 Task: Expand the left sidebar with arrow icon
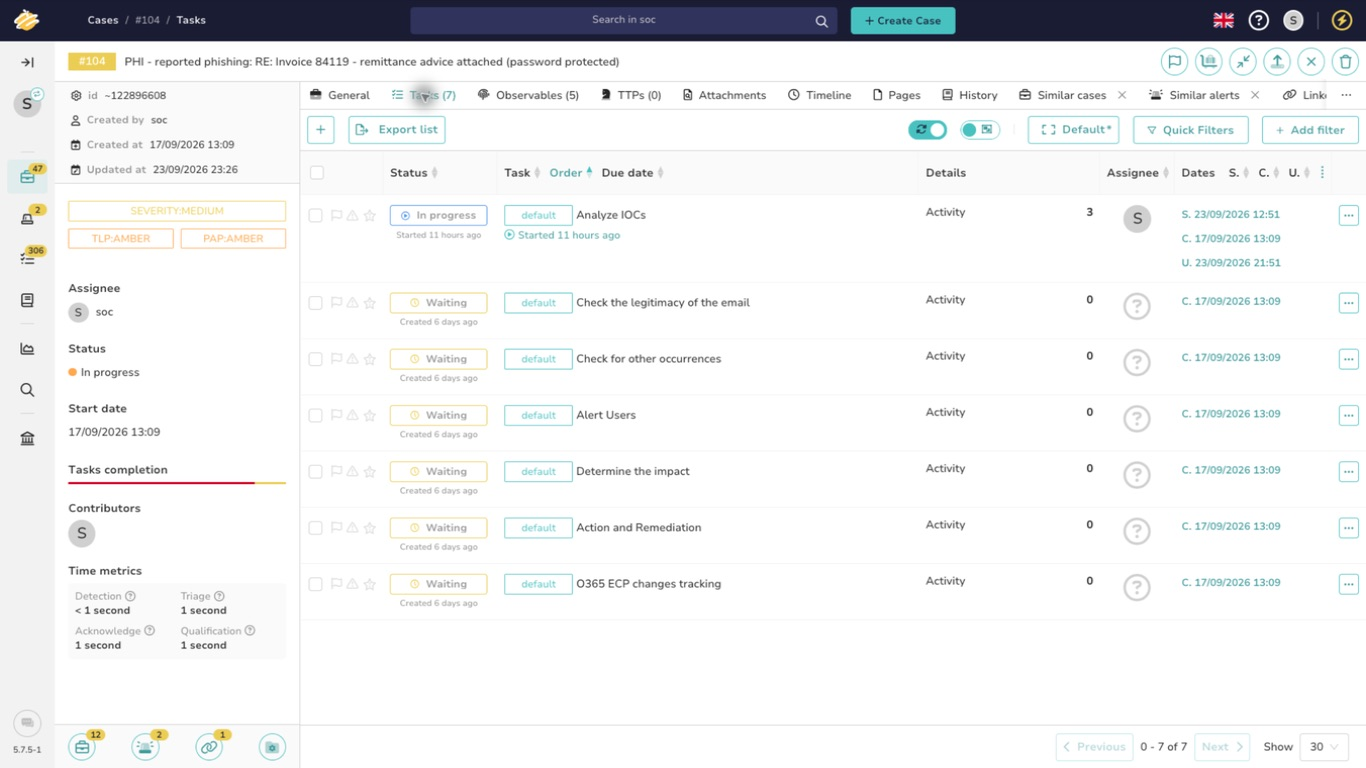pyautogui.click(x=27, y=62)
